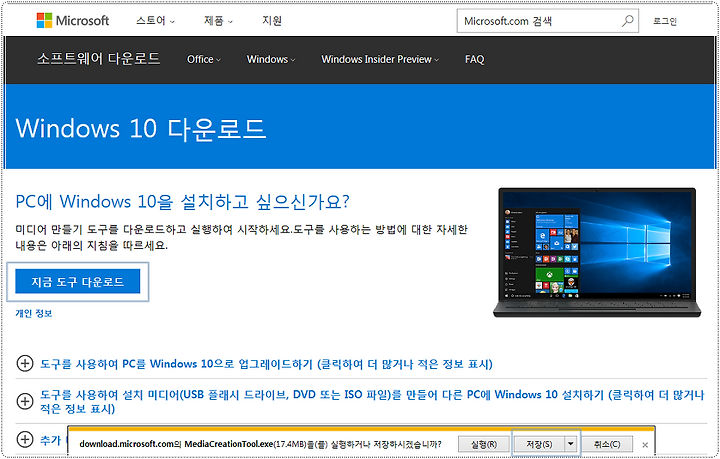Image resolution: width=720 pixels, height=459 pixels.
Task: Open the 저장(S) dropdown arrow
Action: (x=570, y=444)
